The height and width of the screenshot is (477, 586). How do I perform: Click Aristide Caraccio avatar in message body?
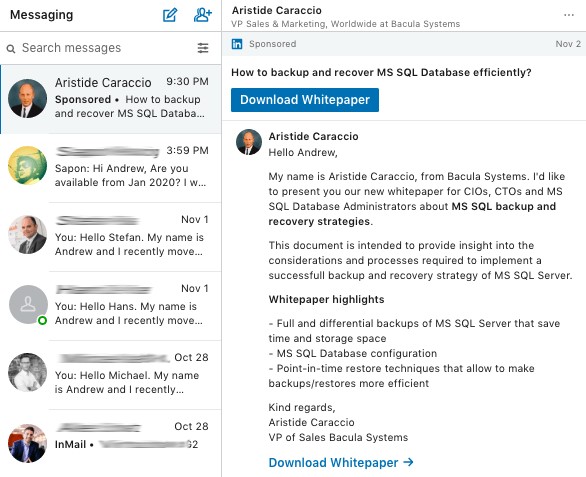point(249,142)
